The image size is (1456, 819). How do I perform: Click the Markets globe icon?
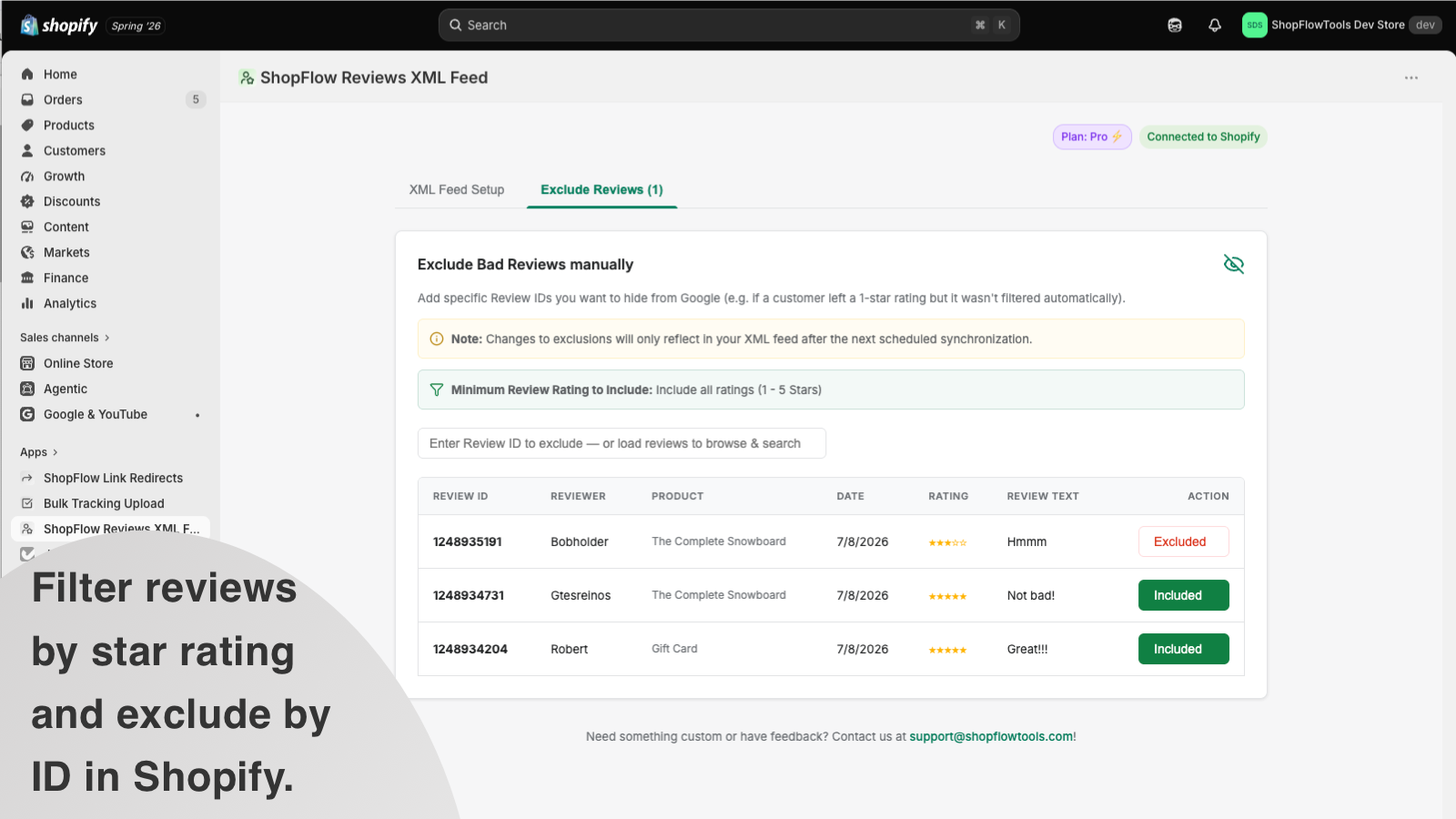(27, 253)
